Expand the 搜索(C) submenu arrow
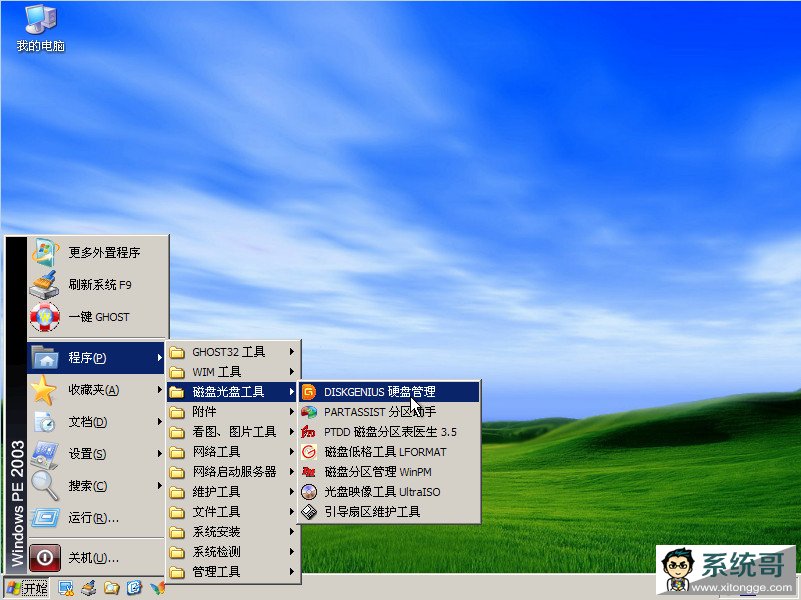Viewport: 801px width, 600px height. pos(159,486)
